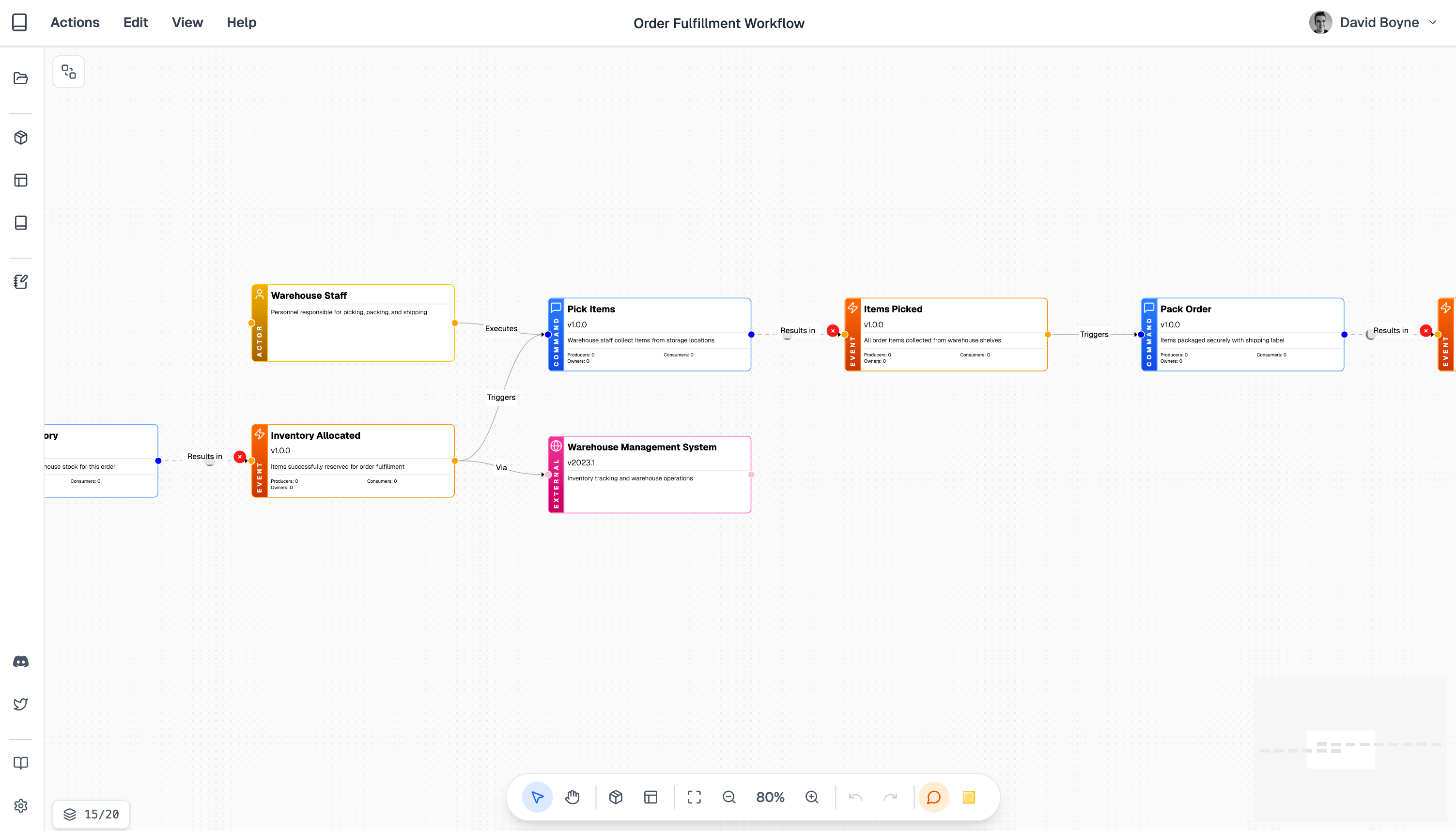Click the 15/20 layers counter

point(92,814)
